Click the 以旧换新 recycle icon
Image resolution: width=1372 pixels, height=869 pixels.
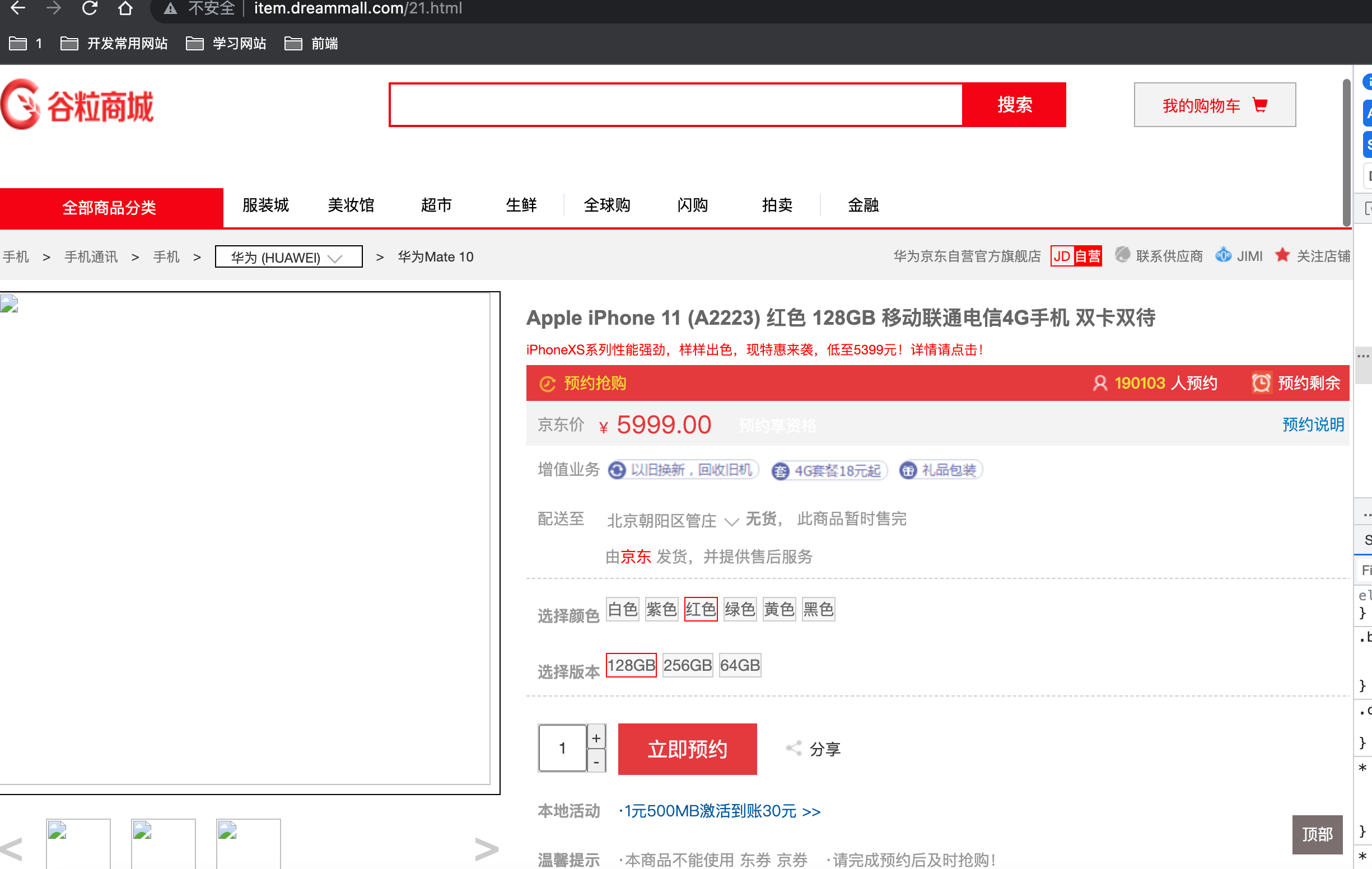coord(616,470)
